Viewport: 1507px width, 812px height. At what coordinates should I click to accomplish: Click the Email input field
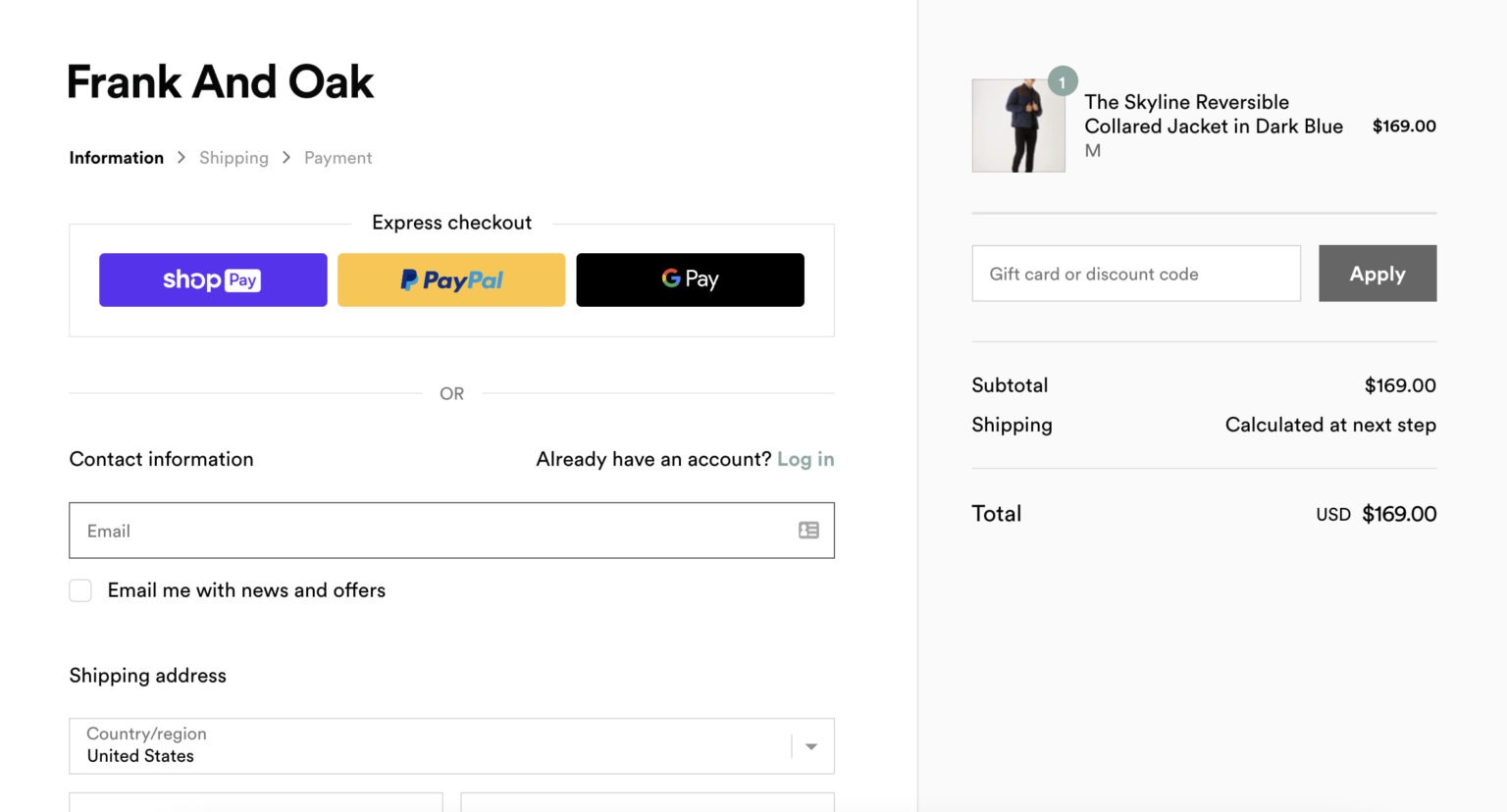[x=392, y=531]
